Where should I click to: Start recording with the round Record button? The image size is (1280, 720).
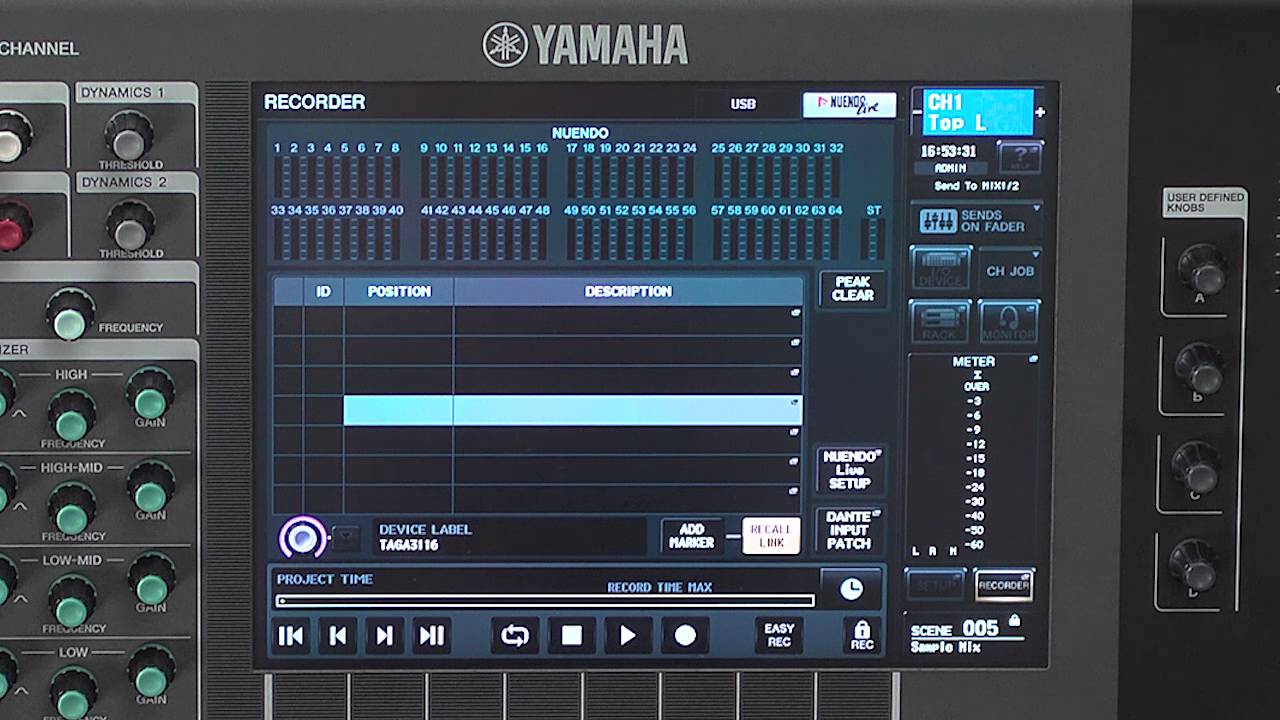pos(685,636)
